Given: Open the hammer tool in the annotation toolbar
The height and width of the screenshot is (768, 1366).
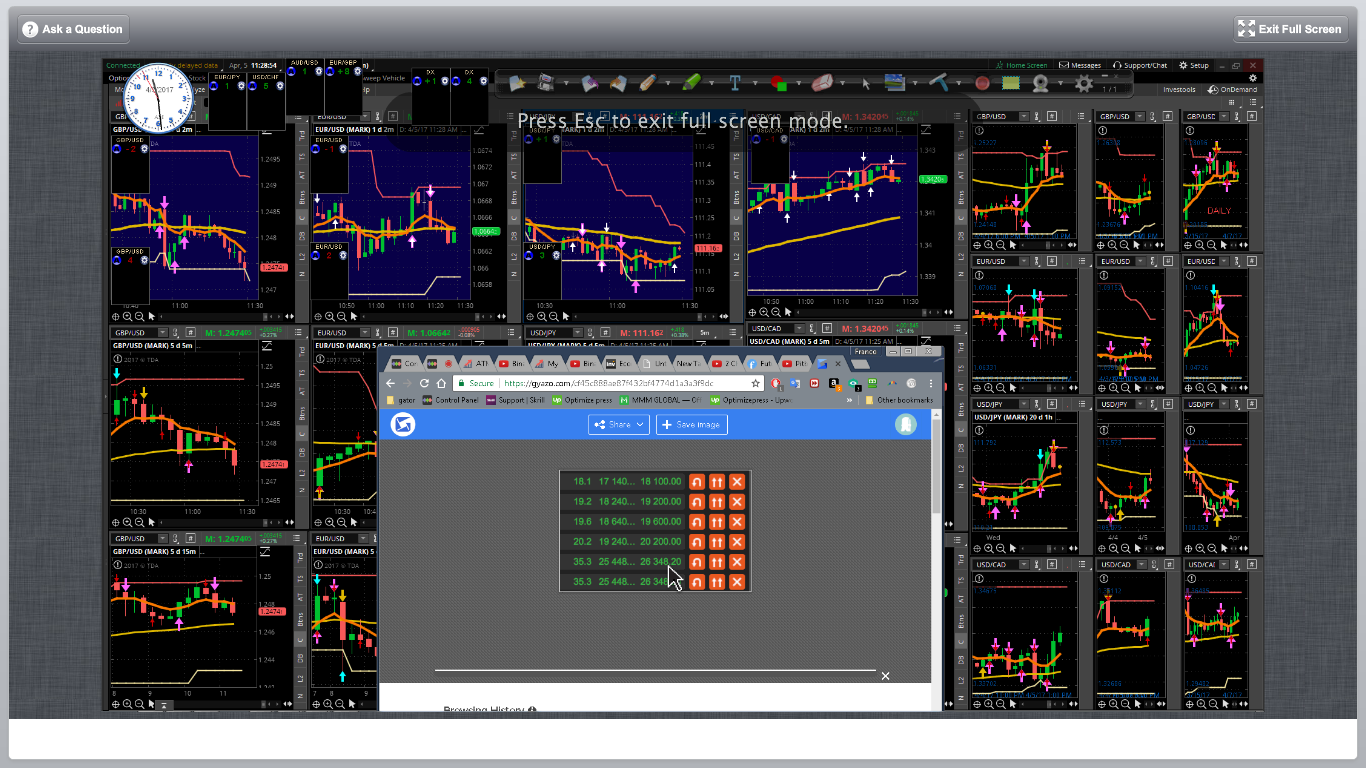Looking at the screenshot, I should 939,83.
